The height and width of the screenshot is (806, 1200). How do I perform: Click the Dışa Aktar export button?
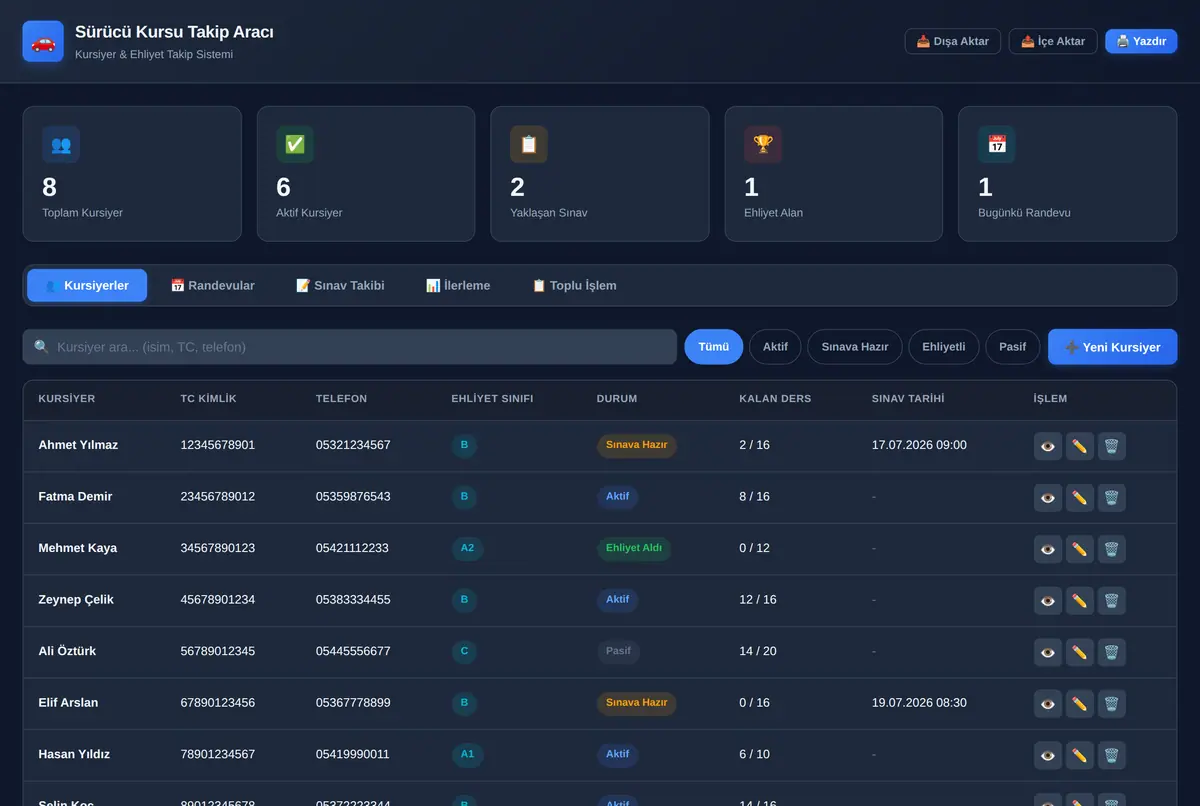953,41
